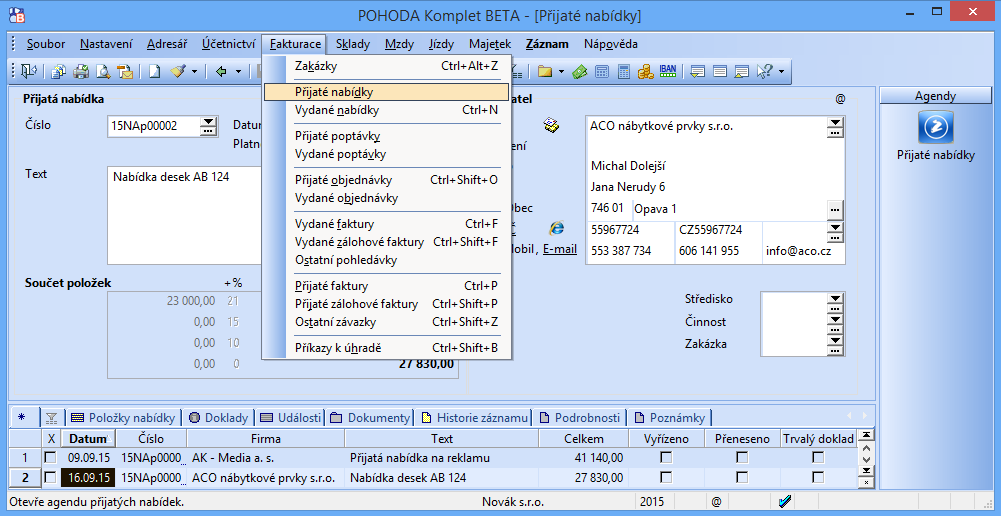1001x516 pixels.
Task: Click the yellow folder toolbar icon
Action: click(545, 72)
